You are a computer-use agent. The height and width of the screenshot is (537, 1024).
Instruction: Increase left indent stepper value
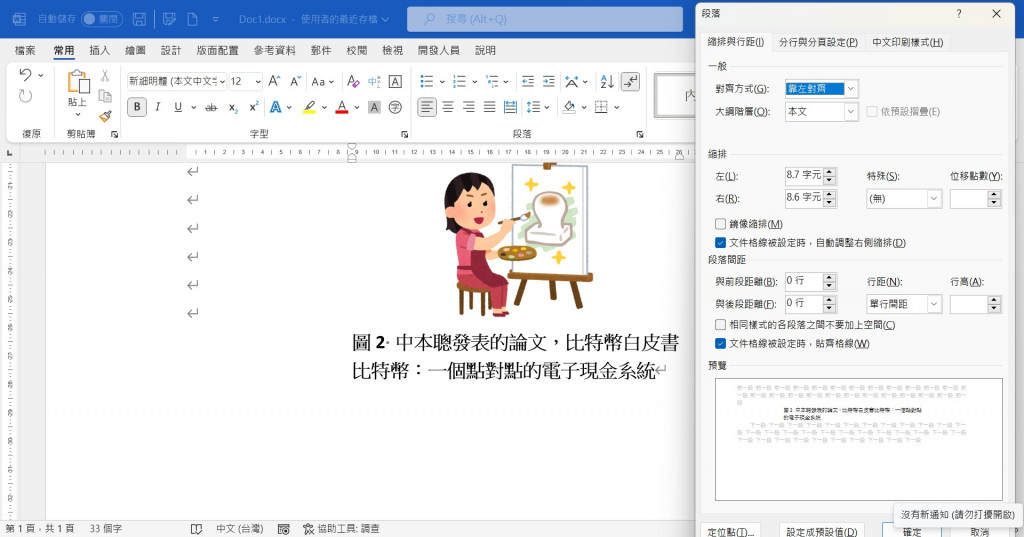[830, 172]
